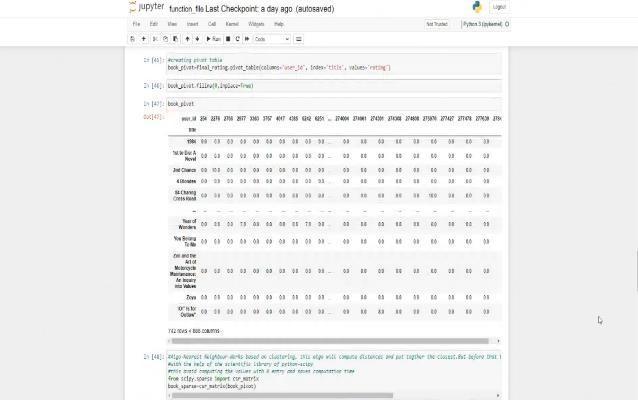The width and height of the screenshot is (638, 400).
Task: Move selected cell down
Action: pyautogui.click(x=197, y=39)
